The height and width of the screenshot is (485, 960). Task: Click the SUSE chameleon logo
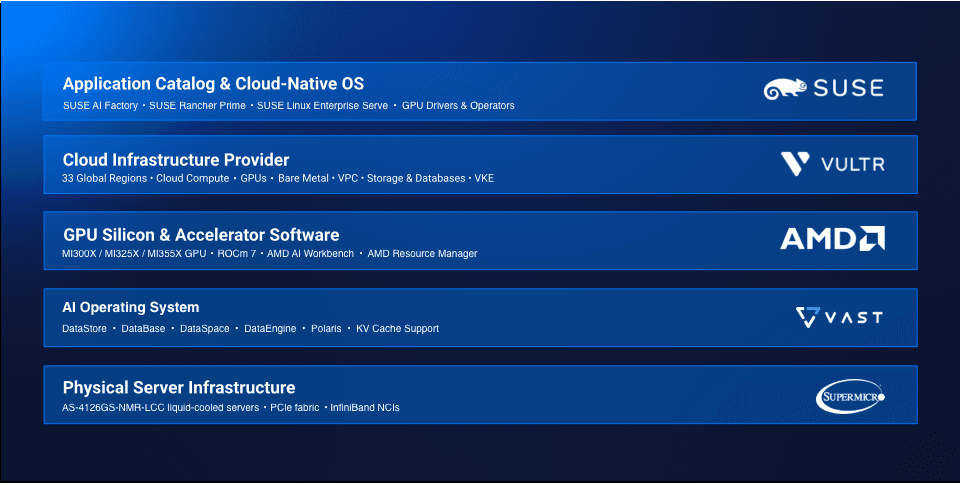(x=823, y=89)
